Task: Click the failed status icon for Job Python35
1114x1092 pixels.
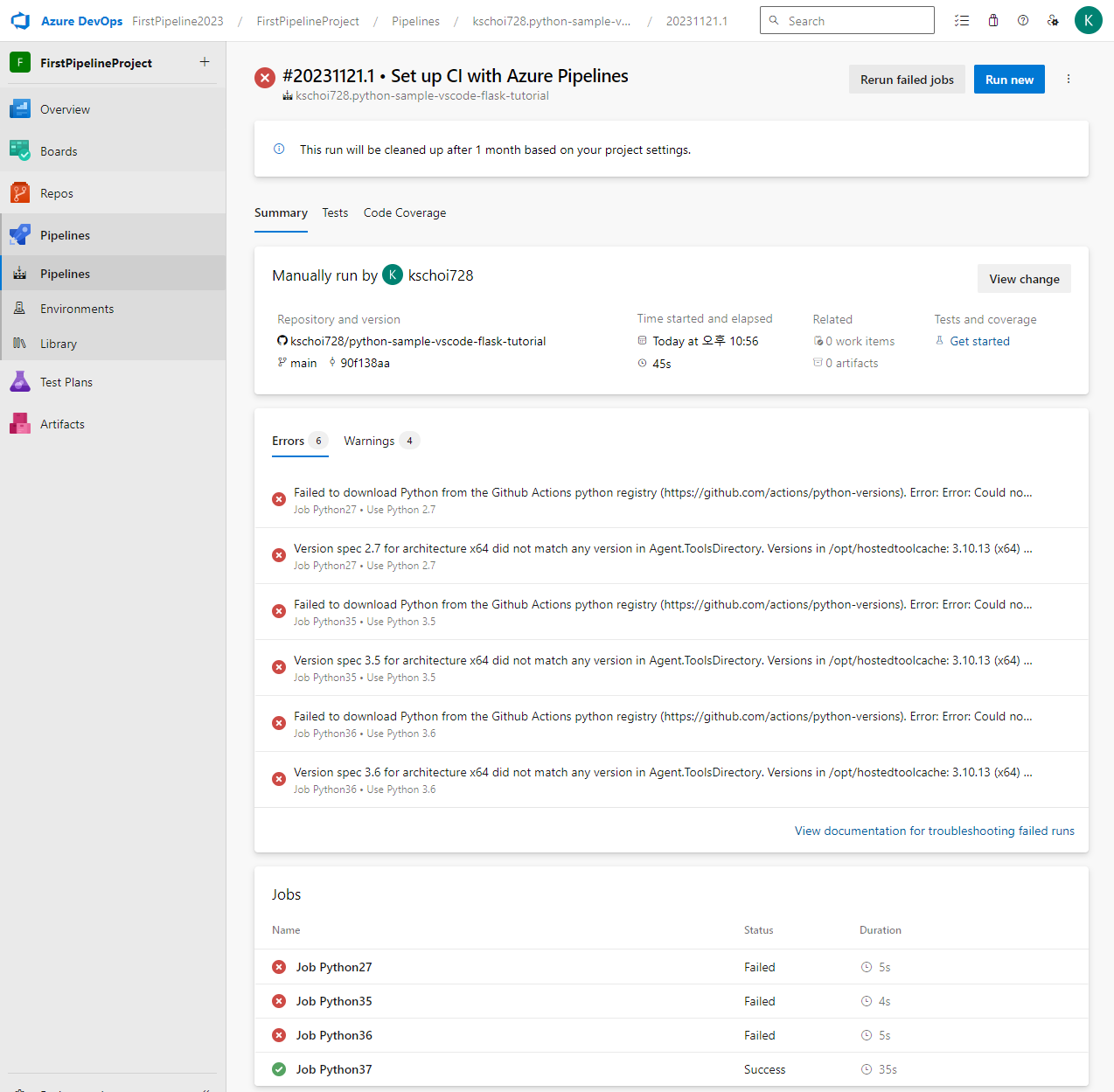Action: point(279,1001)
